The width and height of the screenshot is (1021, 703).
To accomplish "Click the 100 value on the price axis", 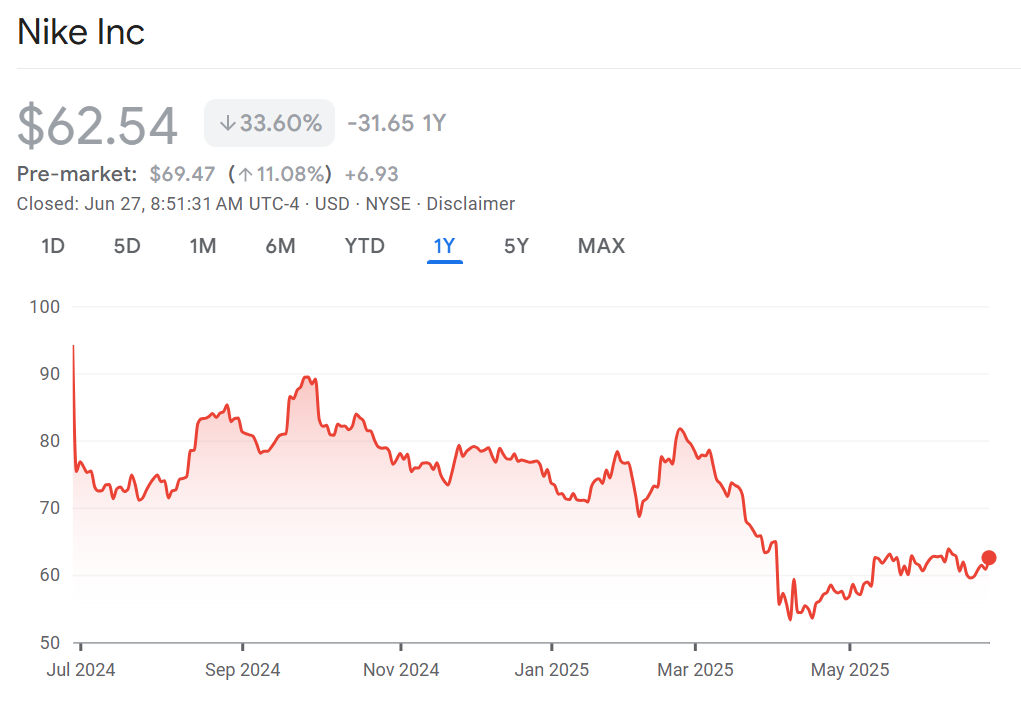I will tap(46, 307).
